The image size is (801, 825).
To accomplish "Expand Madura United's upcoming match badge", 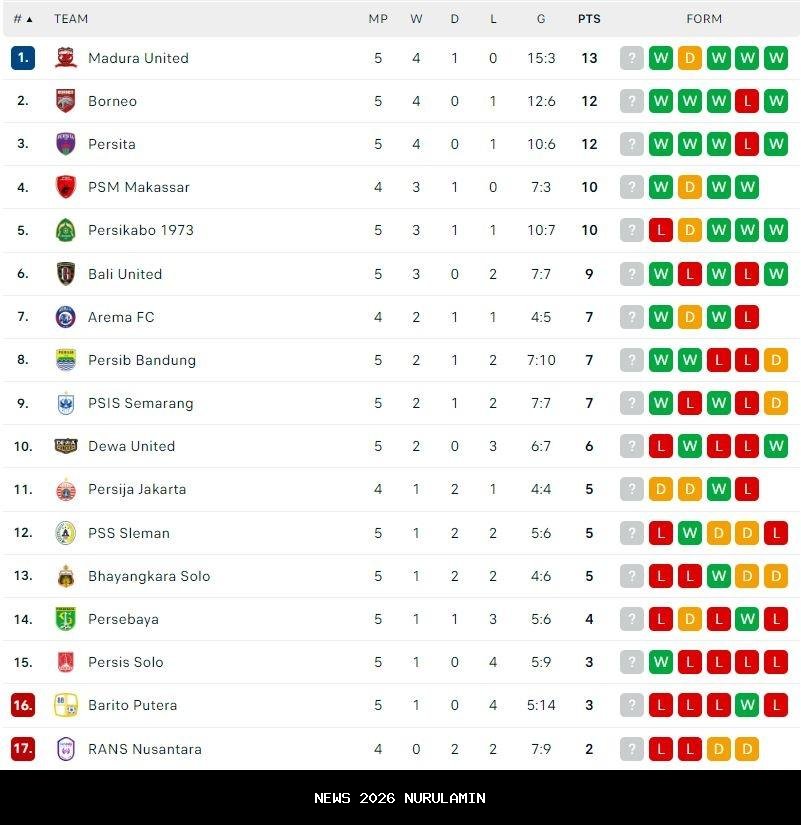I will click(631, 58).
